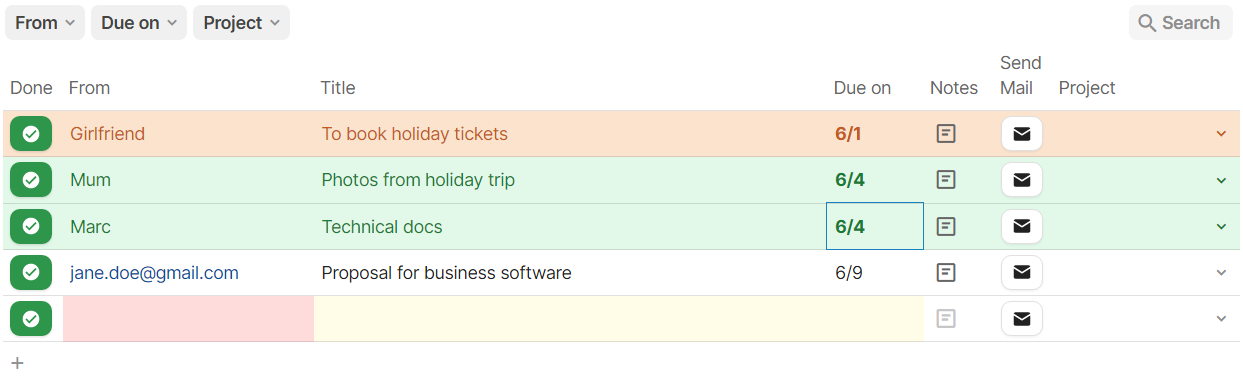Screen dimensions: 1243x389
Task: Send mail for Photos from holiday trip
Action: click(x=1021, y=180)
